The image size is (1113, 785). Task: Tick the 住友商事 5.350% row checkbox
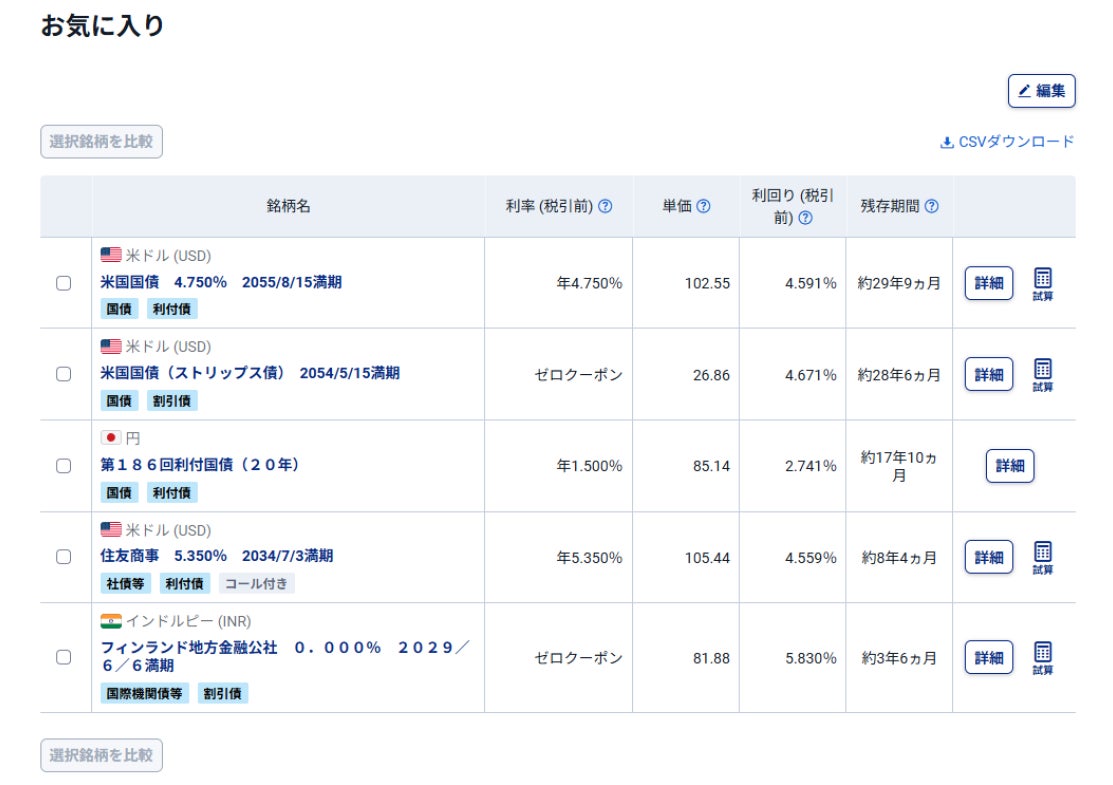[64, 557]
